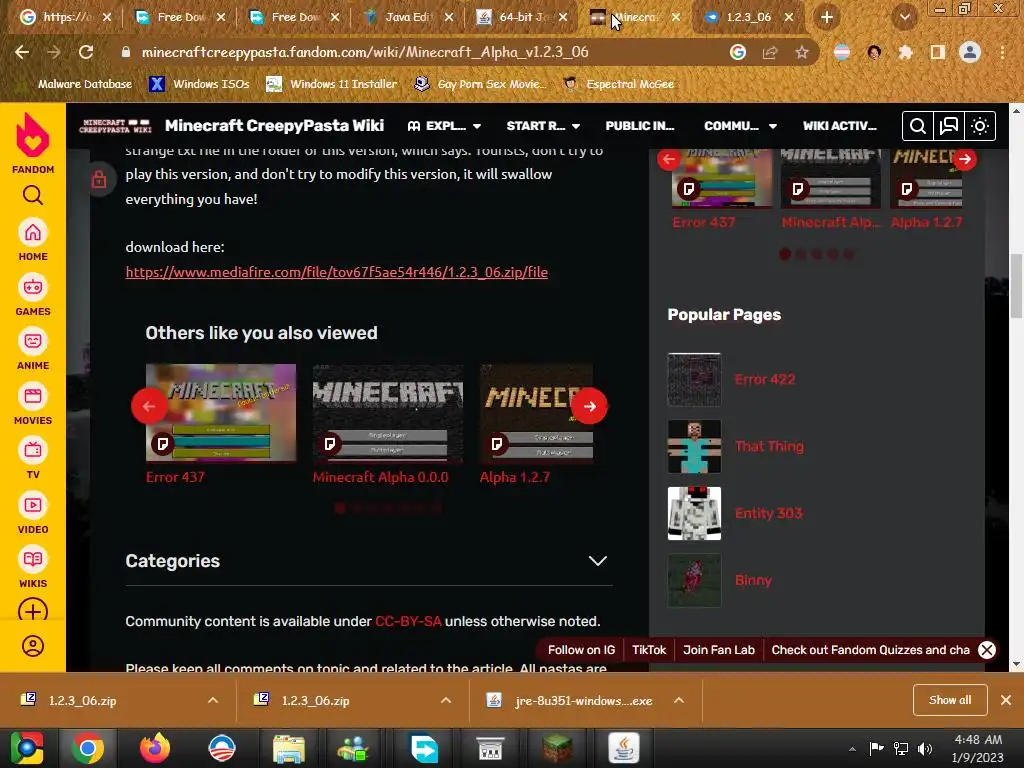The height and width of the screenshot is (768, 1024).
Task: Open the That Thing popular page link
Action: tap(769, 447)
